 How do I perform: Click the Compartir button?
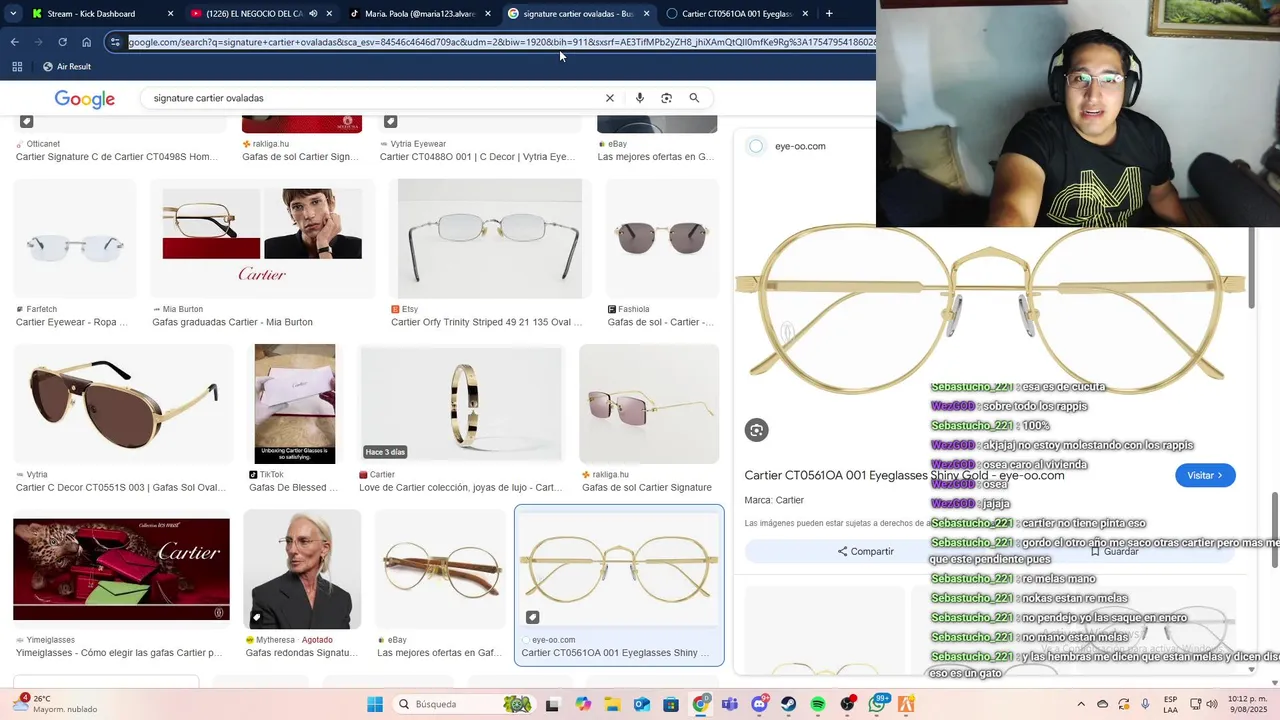coord(866,551)
